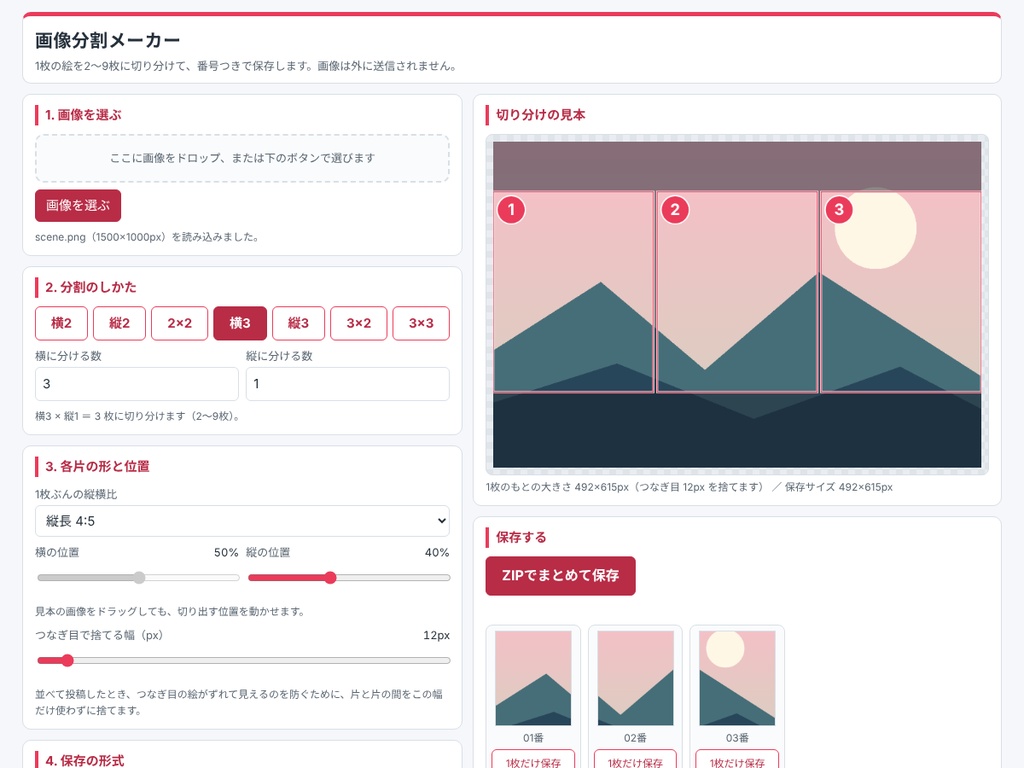The image size is (1024, 768).
Task: Focus the 縦に分ける数 input field
Action: tap(347, 384)
